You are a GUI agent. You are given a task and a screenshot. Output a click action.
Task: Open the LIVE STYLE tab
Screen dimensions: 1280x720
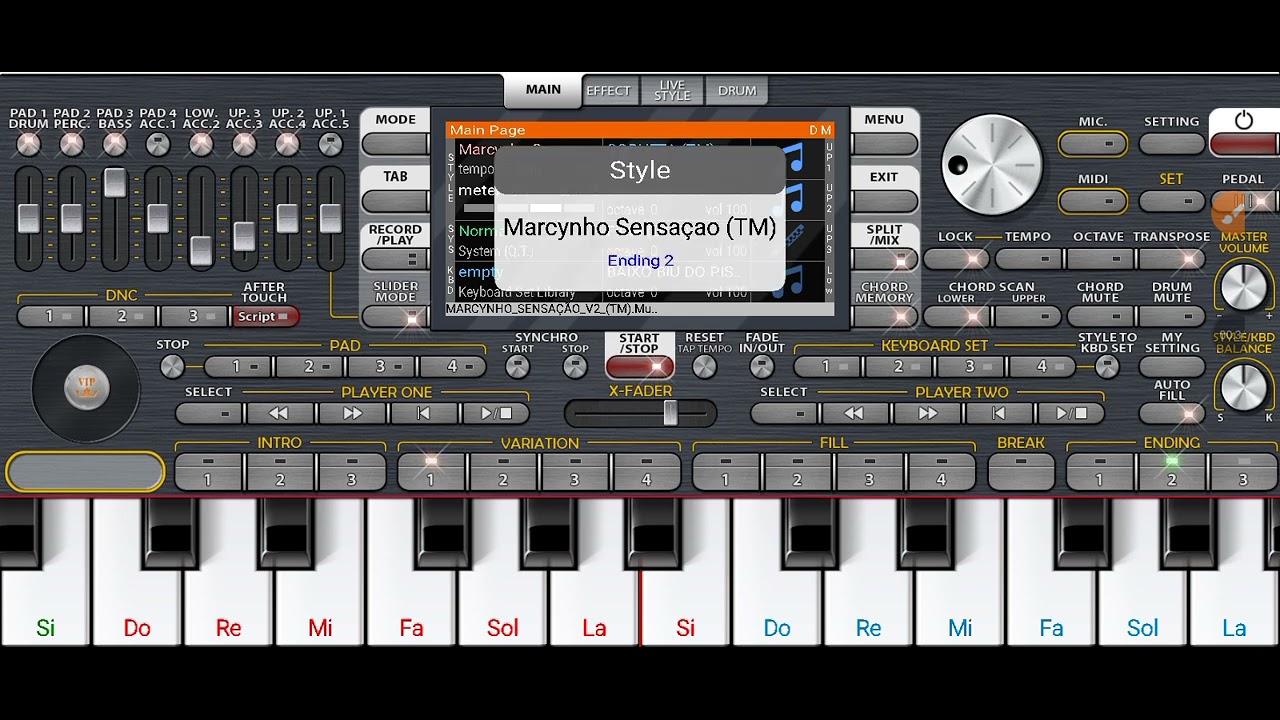point(672,91)
